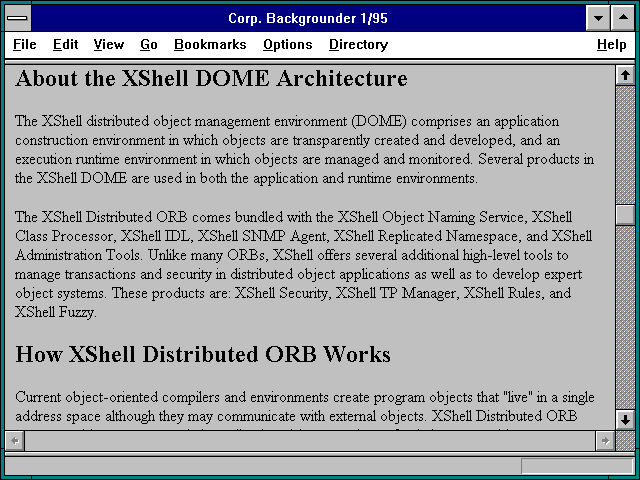Click the horizontal scrollbar right arrow
The height and width of the screenshot is (480, 640).
pos(605,441)
